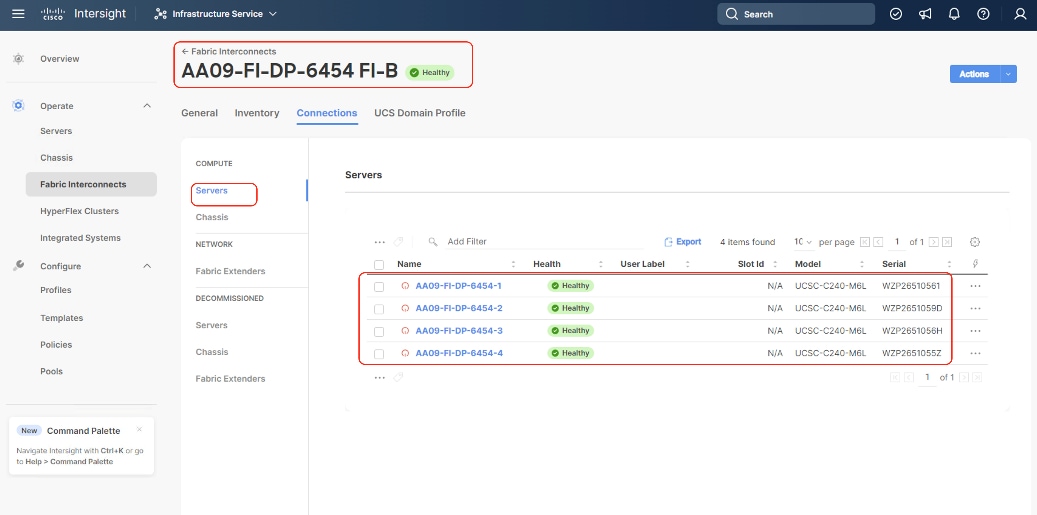
Task: Open the bulk actions ellipsis below table
Action: (x=380, y=377)
